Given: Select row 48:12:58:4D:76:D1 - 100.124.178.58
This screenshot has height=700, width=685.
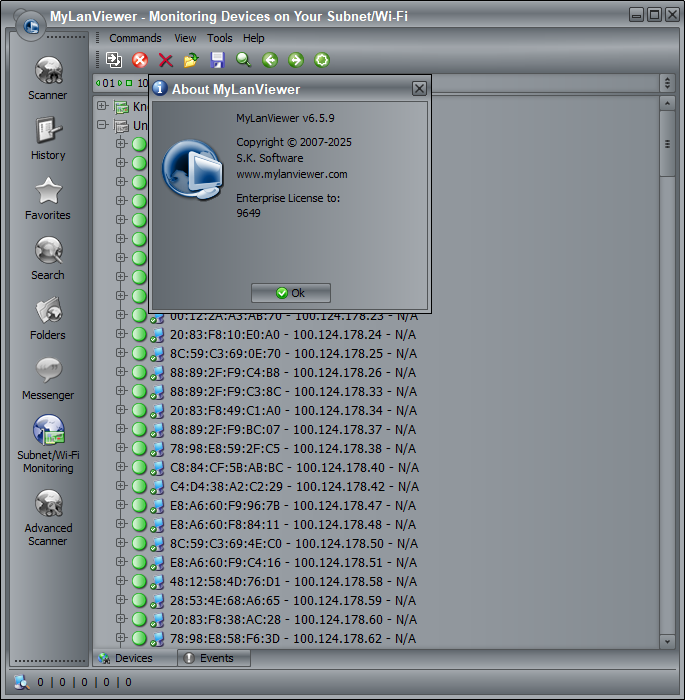Looking at the screenshot, I should pos(293,582).
